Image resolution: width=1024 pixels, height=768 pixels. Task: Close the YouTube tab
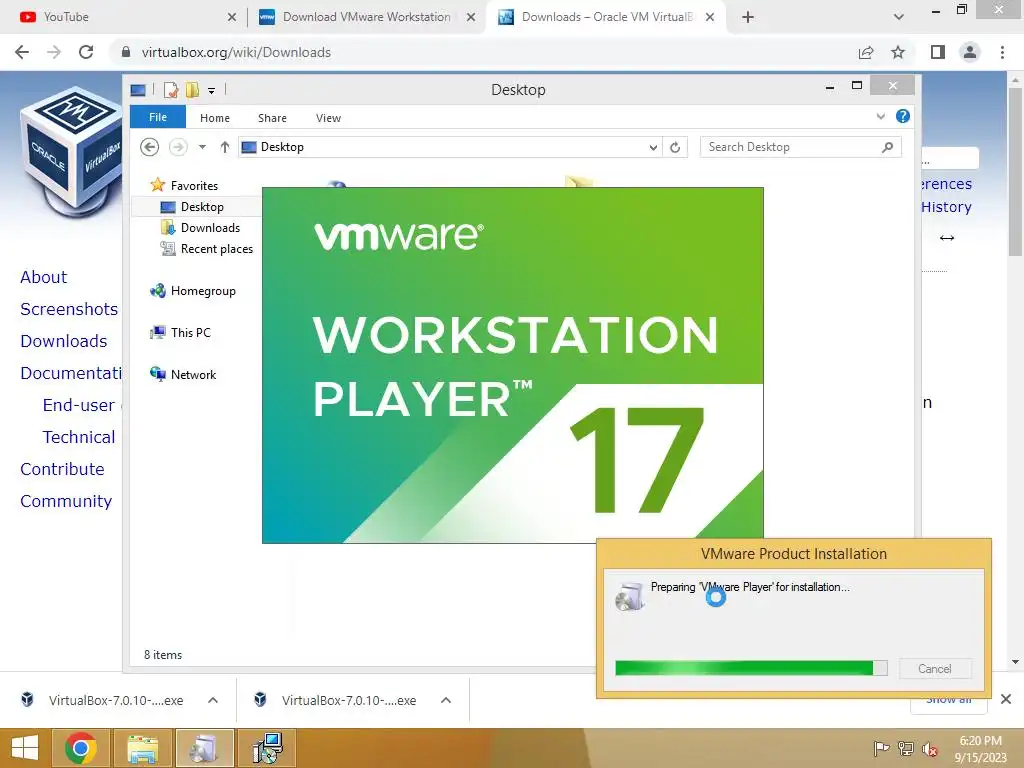231,17
